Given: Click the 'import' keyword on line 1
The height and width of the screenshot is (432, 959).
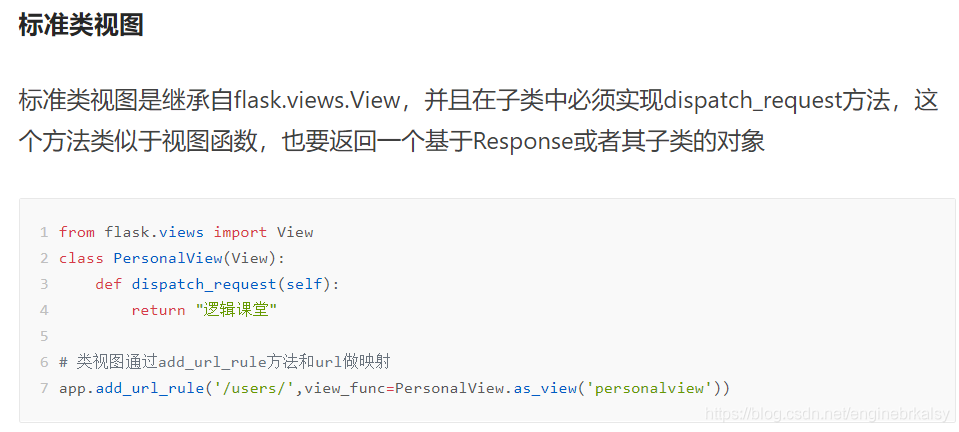Looking at the screenshot, I should click(240, 232).
